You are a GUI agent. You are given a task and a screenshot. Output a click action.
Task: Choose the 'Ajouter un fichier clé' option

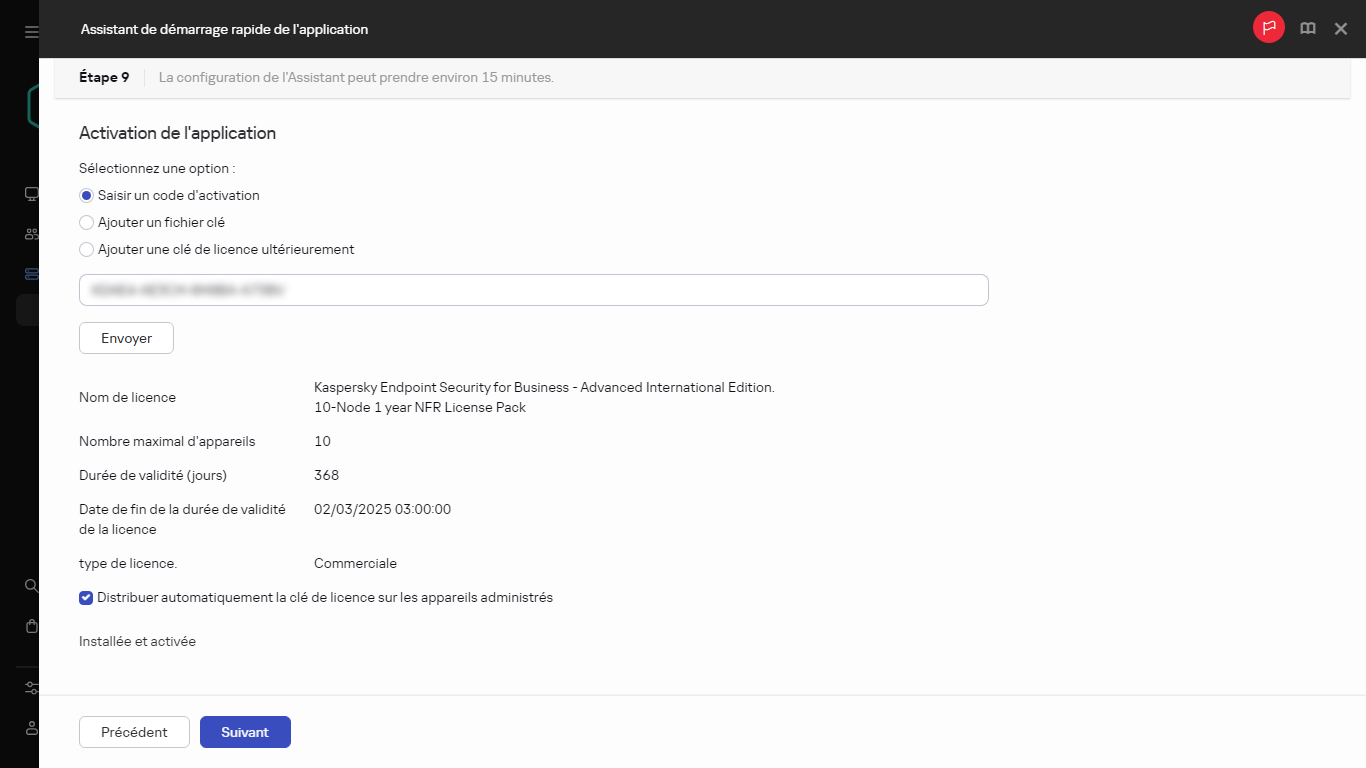click(x=86, y=222)
